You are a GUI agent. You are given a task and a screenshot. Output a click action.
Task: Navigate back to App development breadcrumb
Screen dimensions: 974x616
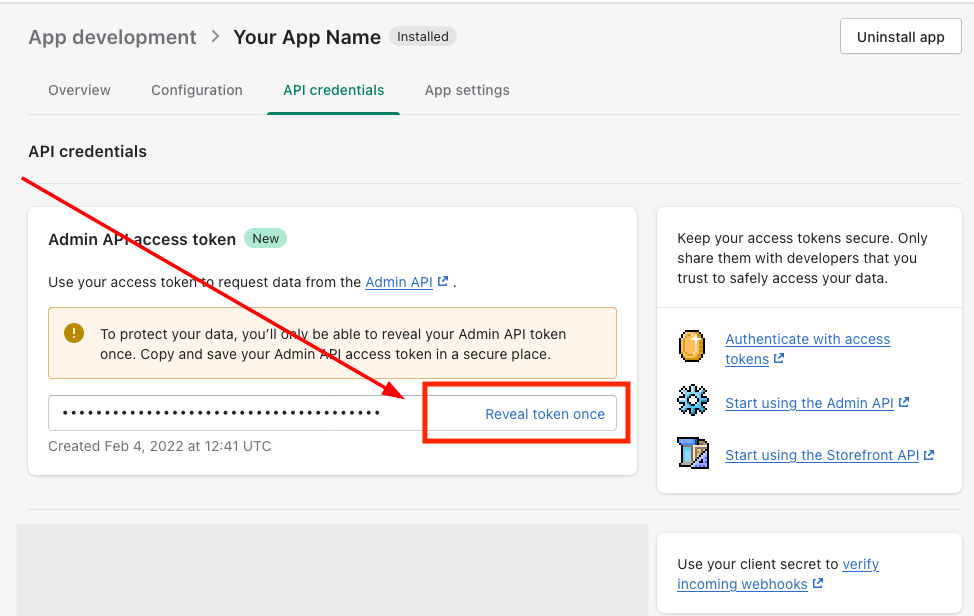pos(112,37)
